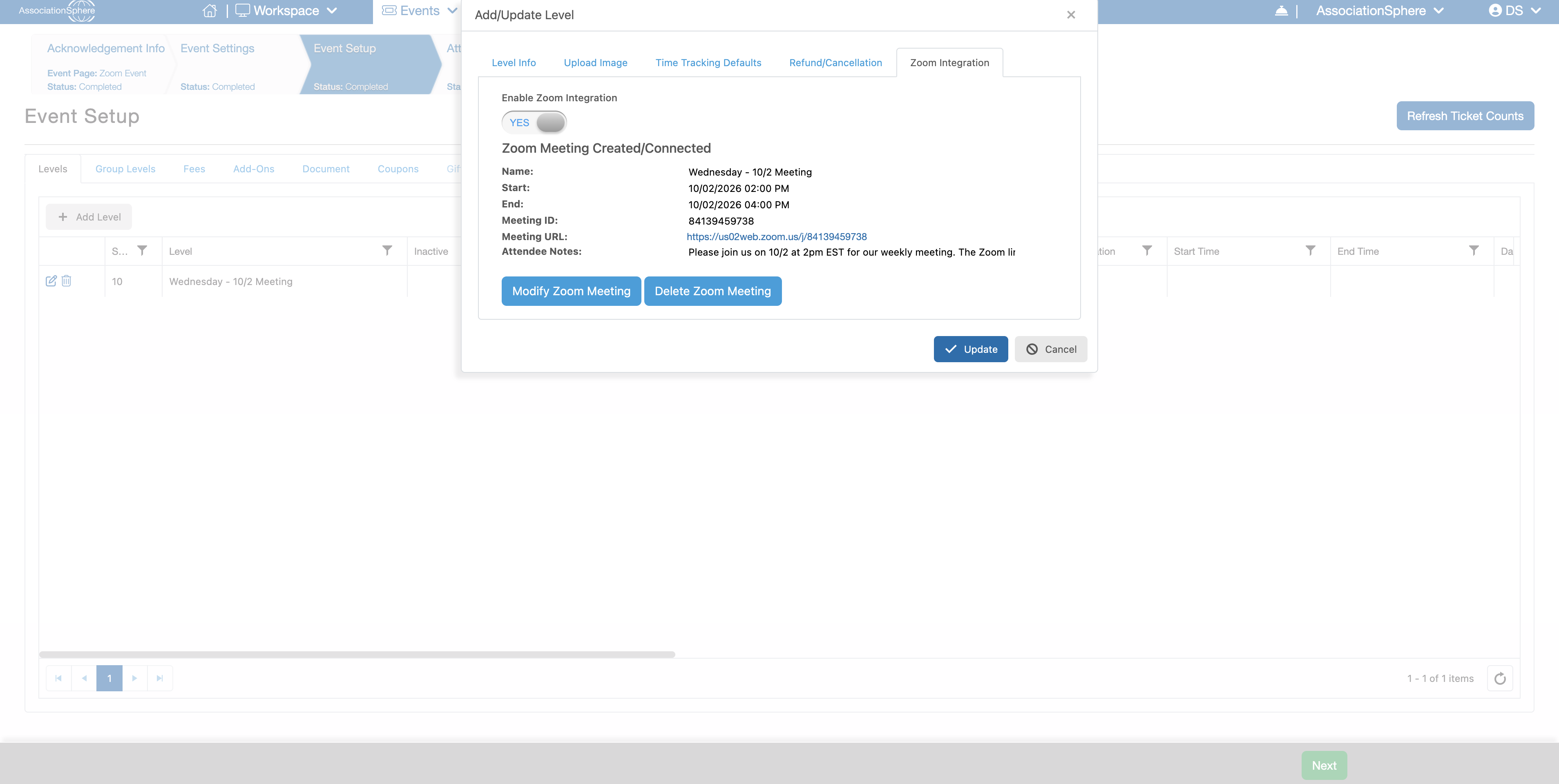Sort by the Level column header

180,251
